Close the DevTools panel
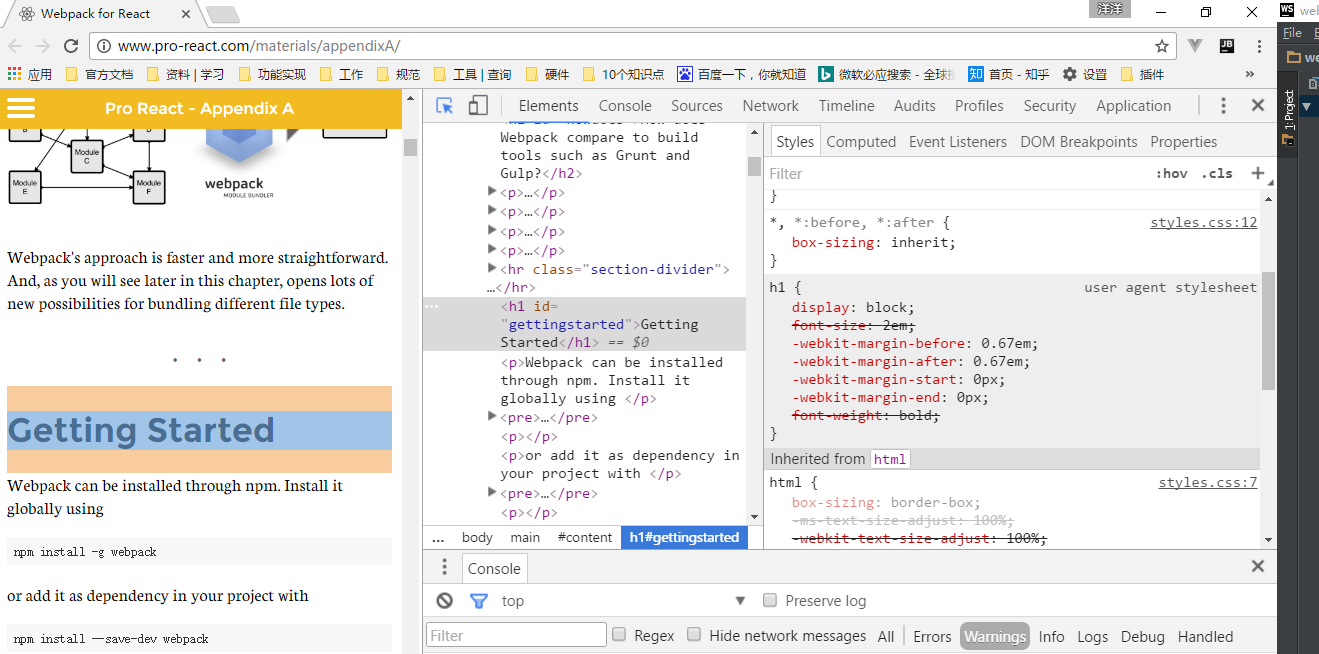This screenshot has height=654, width=1319. point(1258,105)
